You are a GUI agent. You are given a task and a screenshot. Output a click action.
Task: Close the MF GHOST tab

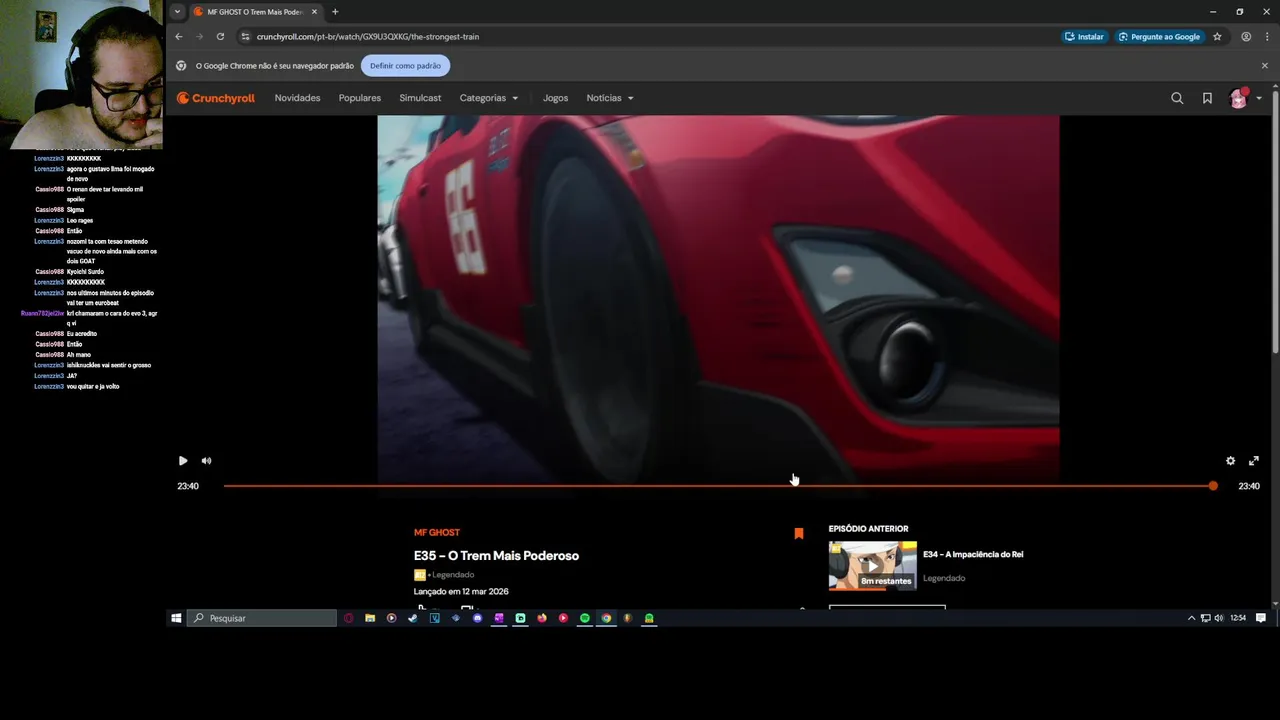pyautogui.click(x=314, y=12)
